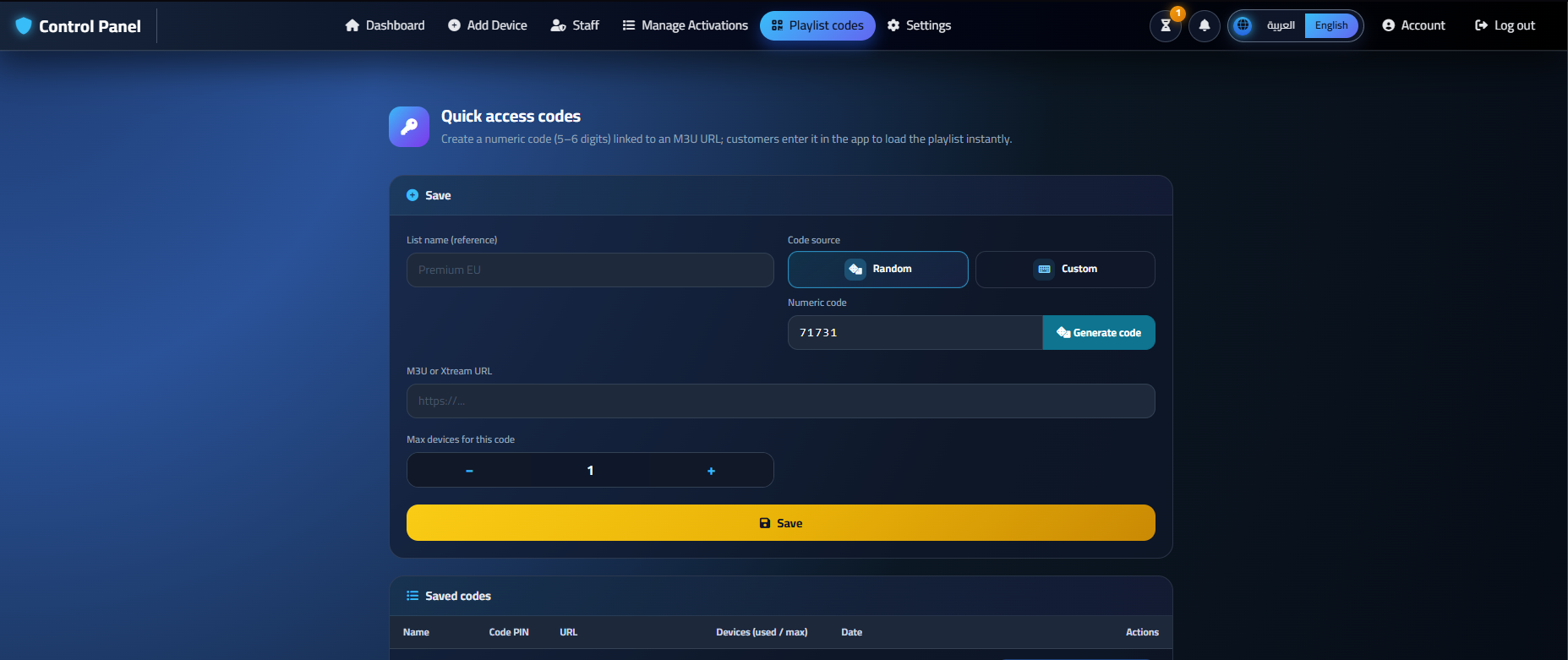Screen dimensions: 1568x660
Task: Click the Quick access codes heading
Action: pos(511,117)
